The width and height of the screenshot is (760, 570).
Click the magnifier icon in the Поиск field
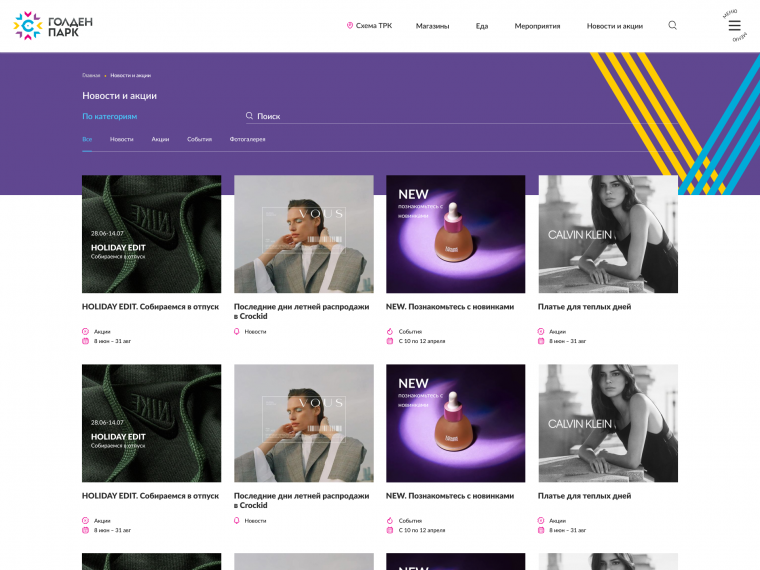point(249,116)
